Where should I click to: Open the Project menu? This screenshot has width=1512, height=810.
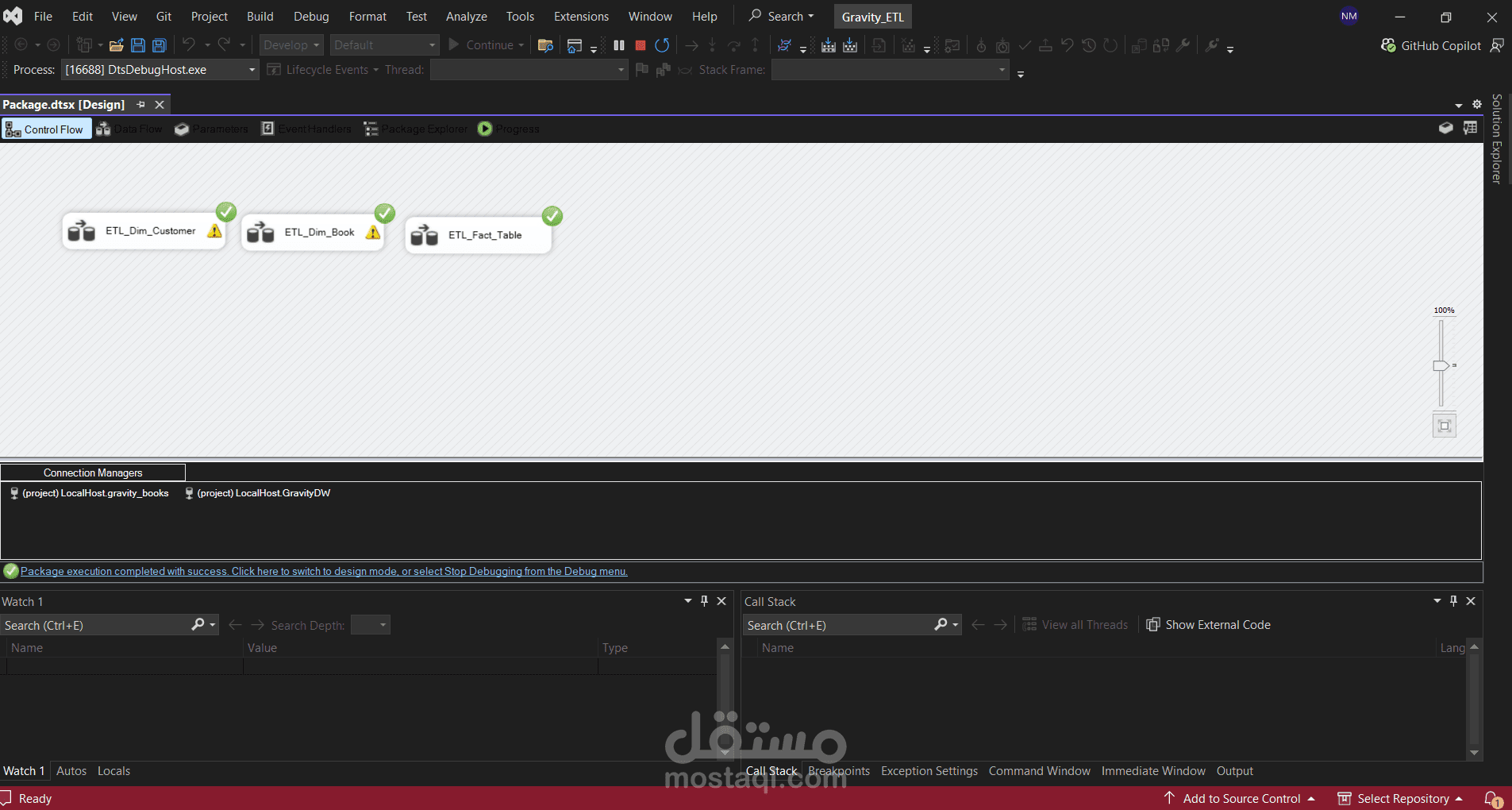[x=210, y=16]
